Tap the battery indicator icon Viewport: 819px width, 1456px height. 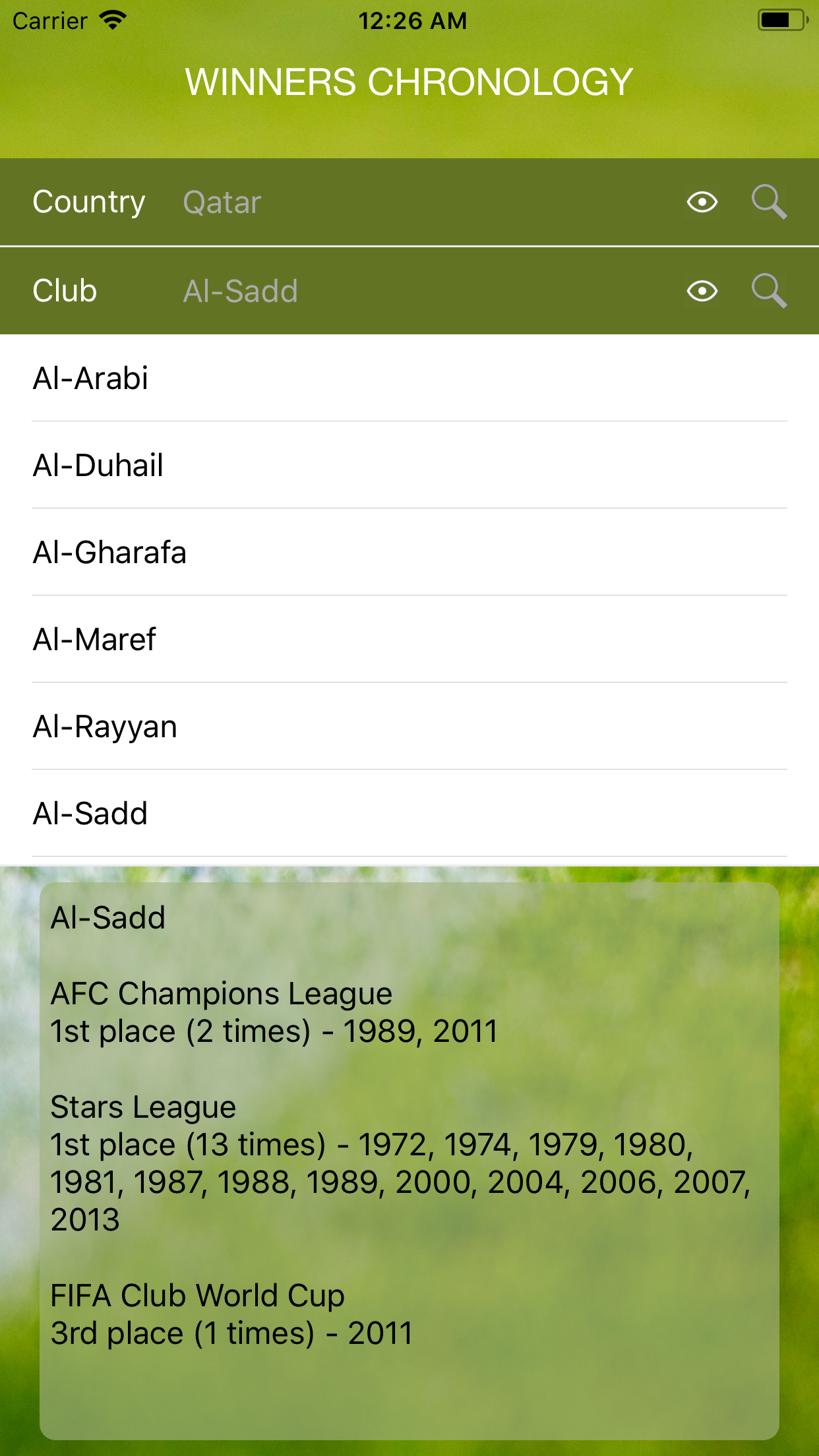click(x=782, y=20)
